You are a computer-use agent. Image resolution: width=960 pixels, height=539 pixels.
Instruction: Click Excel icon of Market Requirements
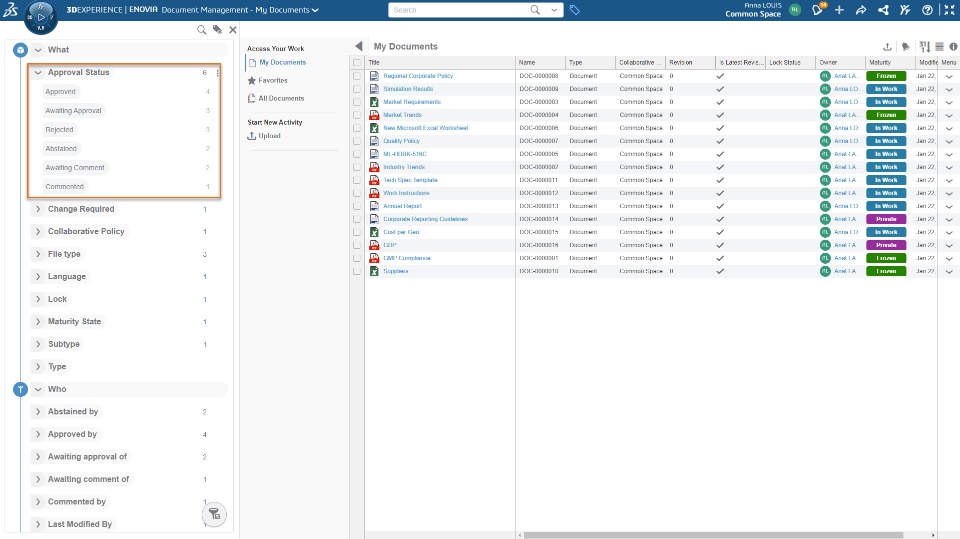pos(374,102)
